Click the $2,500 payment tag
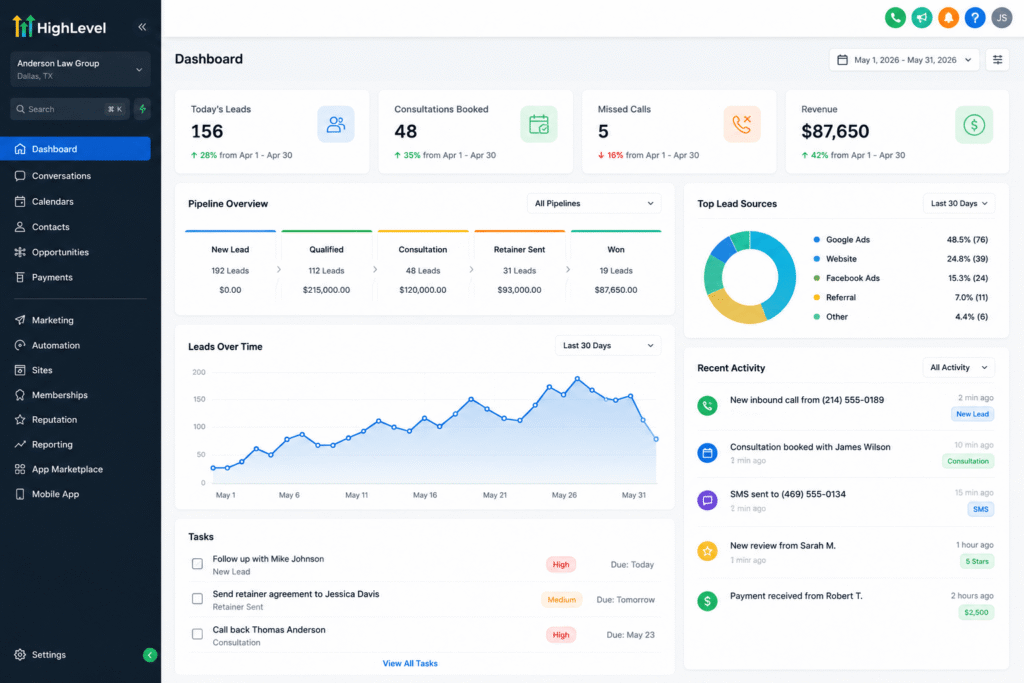This screenshot has width=1024, height=683. pos(976,612)
